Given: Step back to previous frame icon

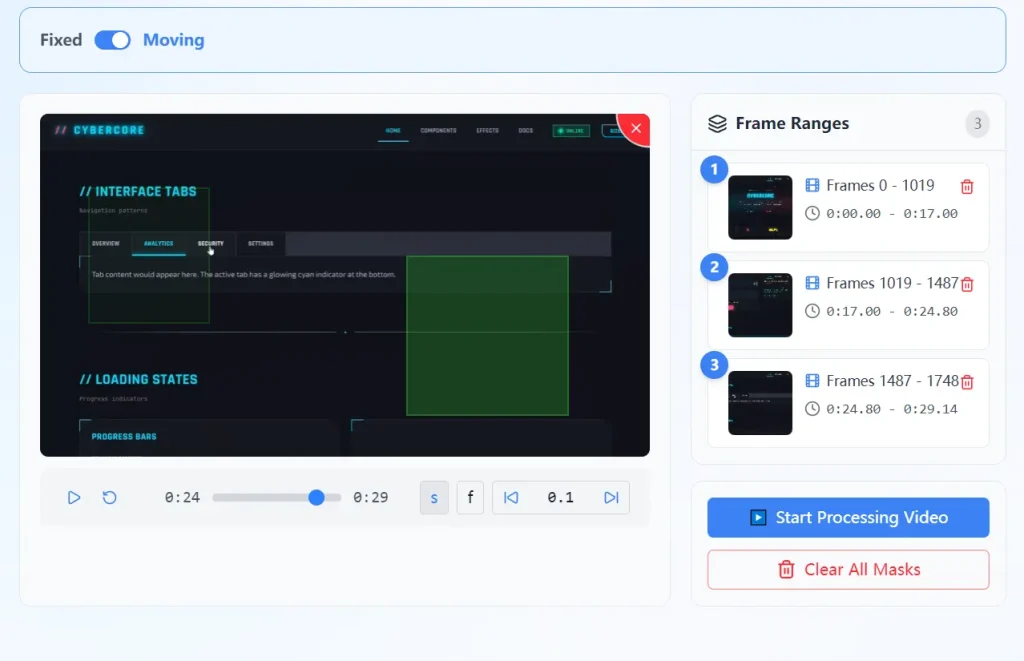Looking at the screenshot, I should 511,497.
